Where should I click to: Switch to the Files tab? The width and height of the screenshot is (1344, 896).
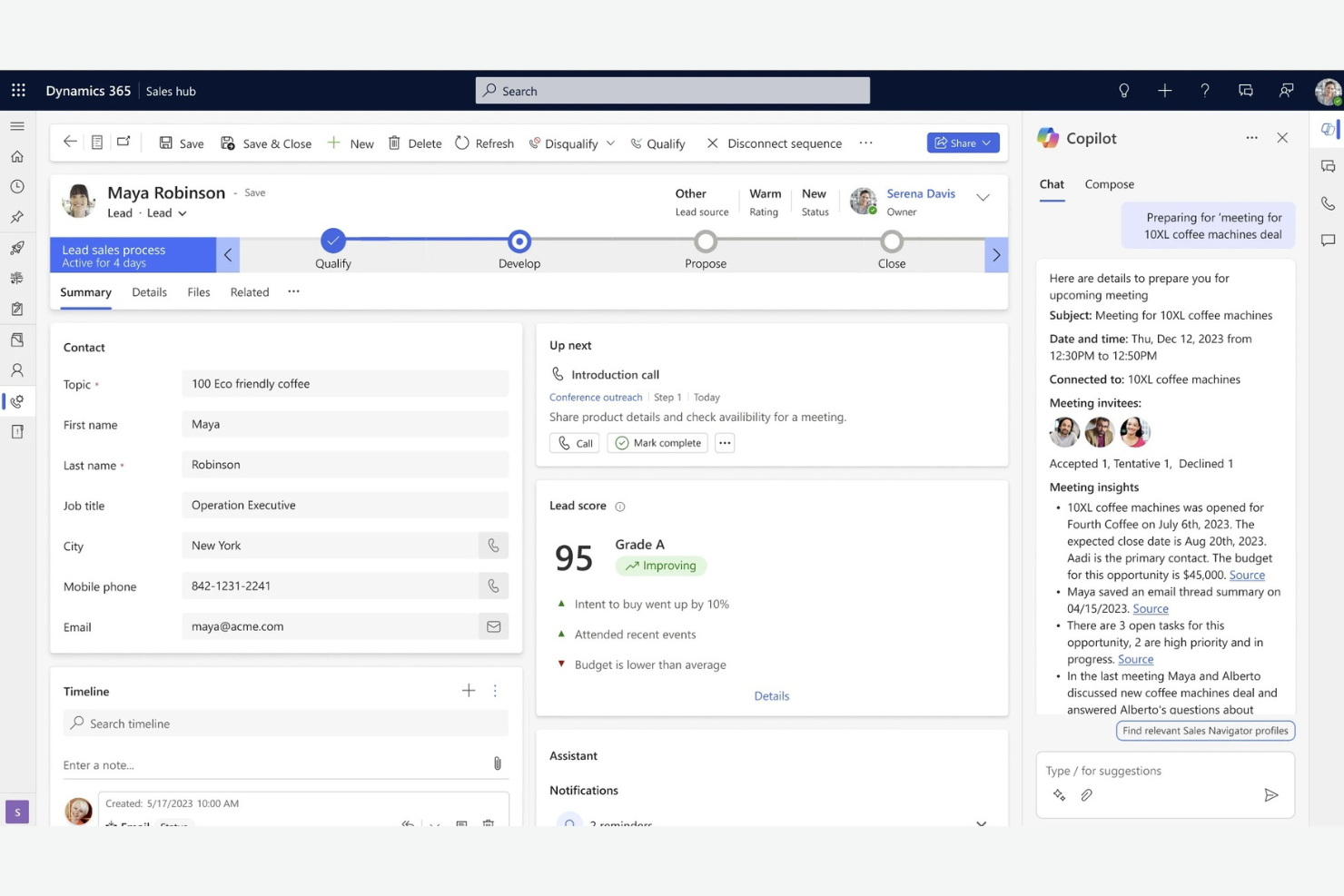(199, 292)
